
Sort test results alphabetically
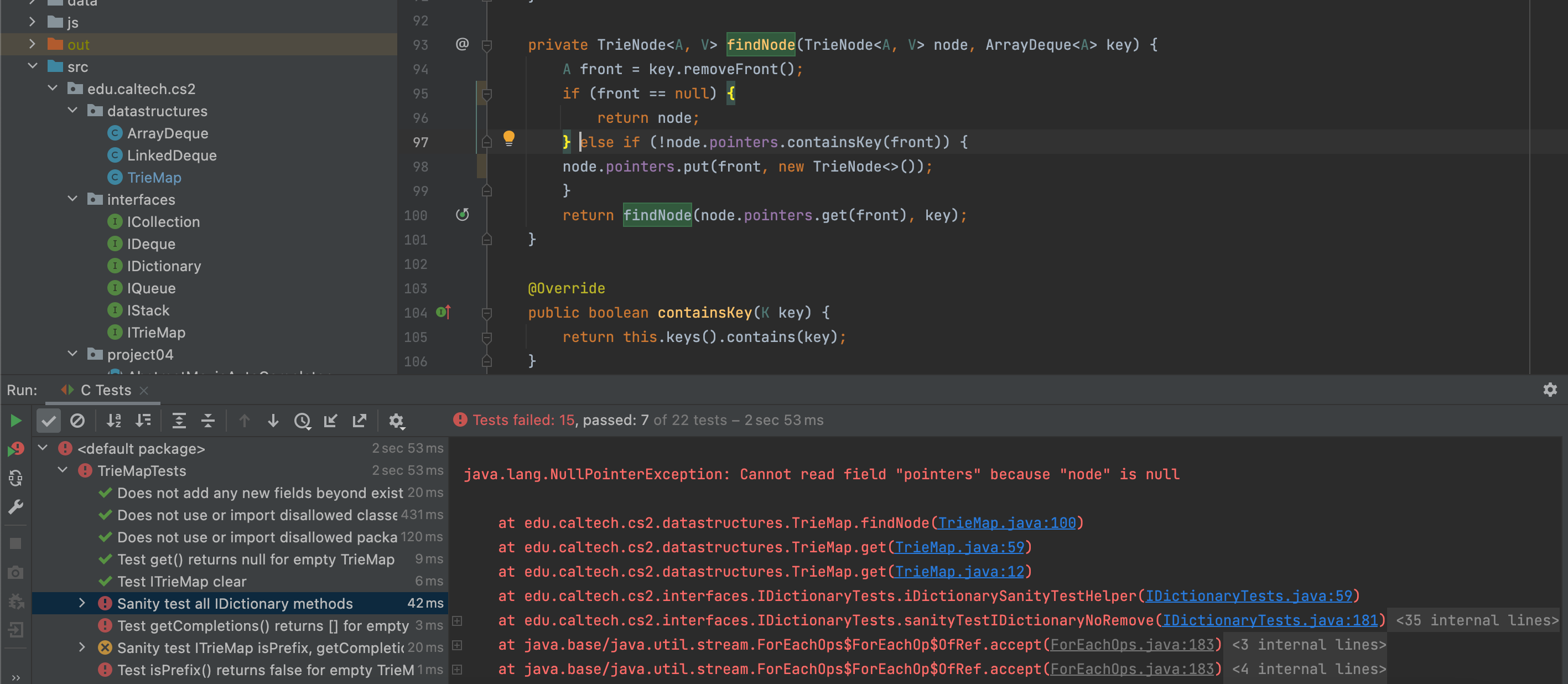[x=114, y=421]
